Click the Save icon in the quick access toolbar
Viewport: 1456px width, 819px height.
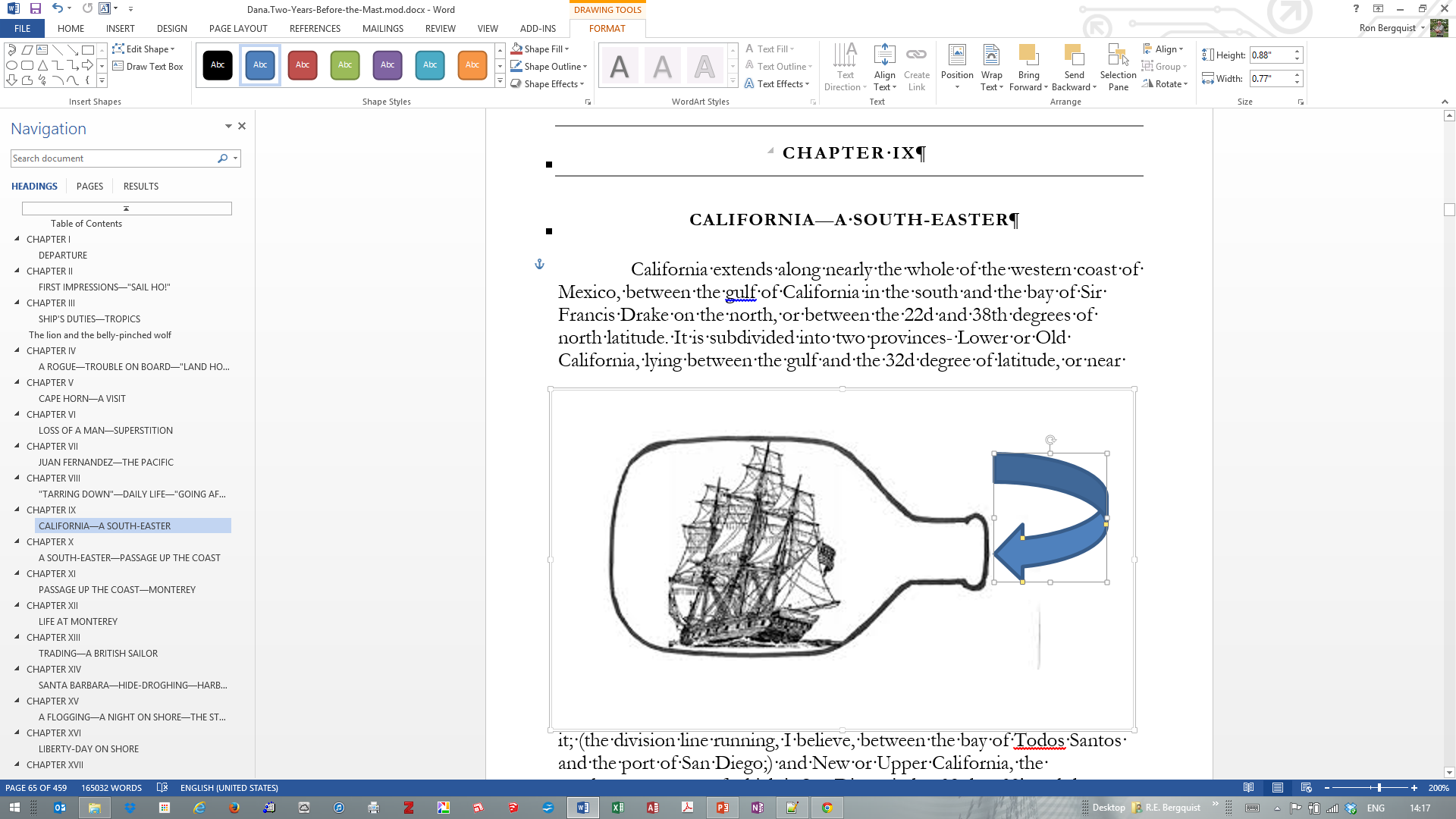(35, 9)
